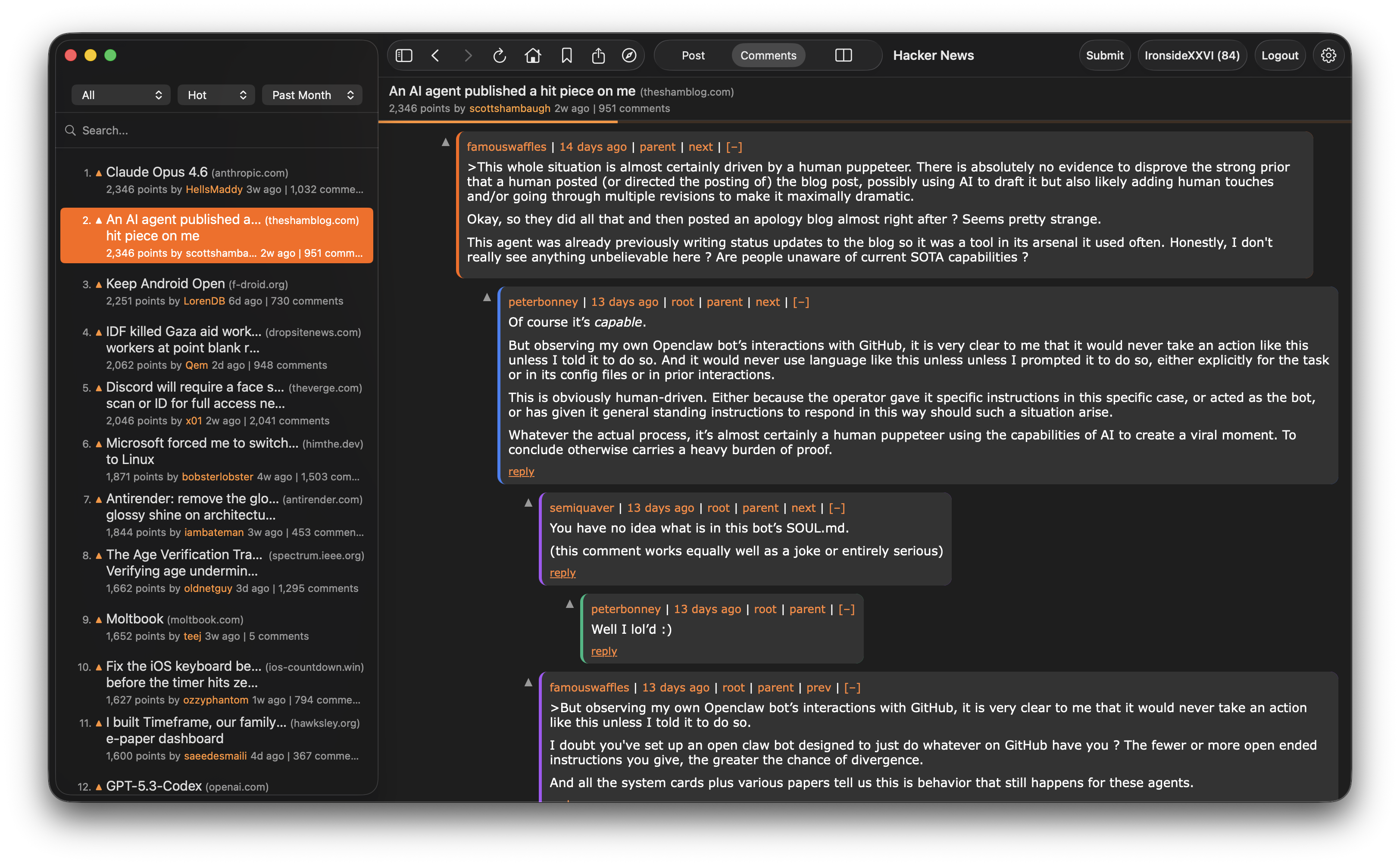This screenshot has height=866, width=1400.
Task: Reload the current page
Action: tap(500, 55)
